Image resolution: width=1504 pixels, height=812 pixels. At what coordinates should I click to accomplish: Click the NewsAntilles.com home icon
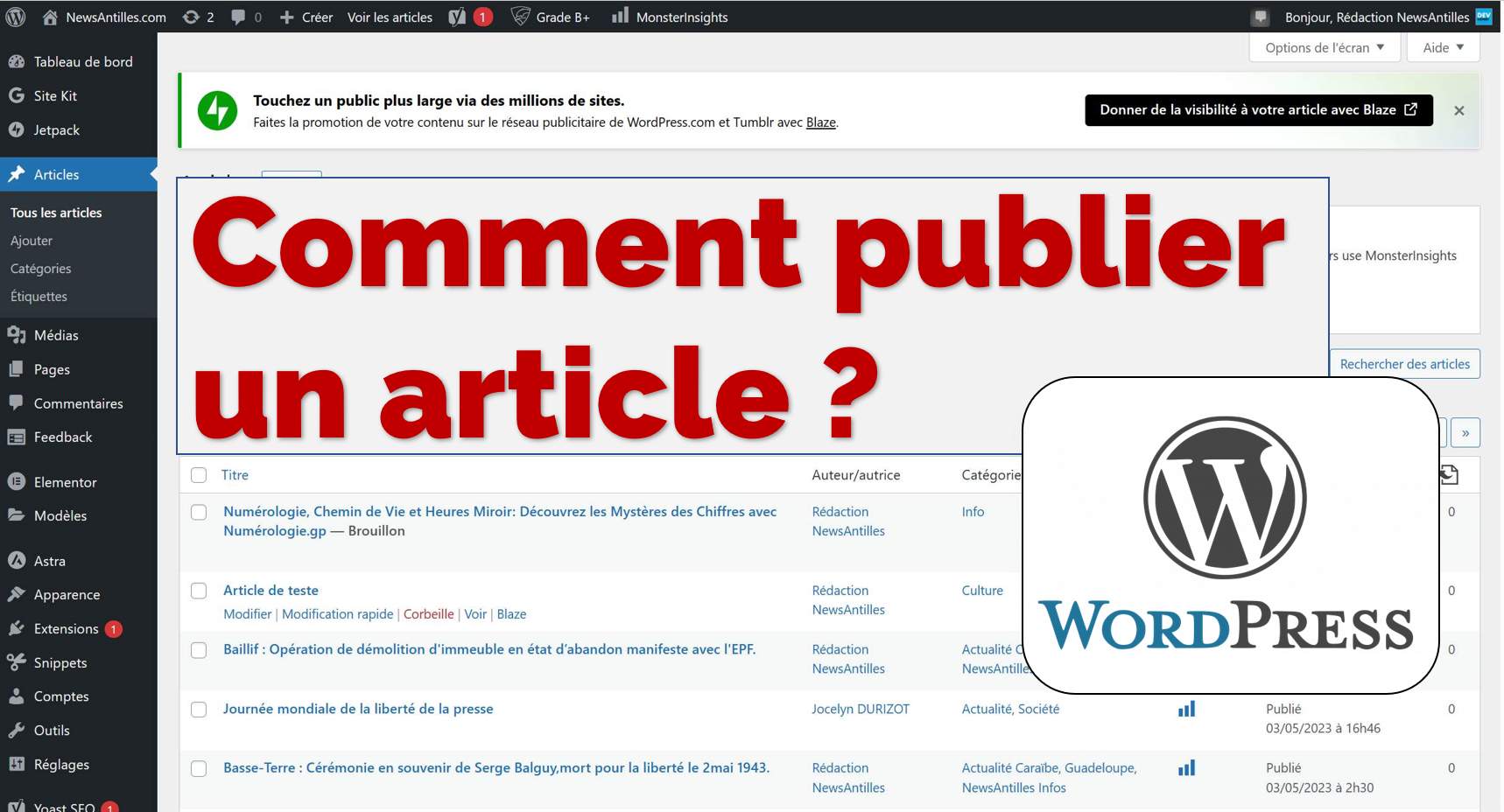point(50,17)
